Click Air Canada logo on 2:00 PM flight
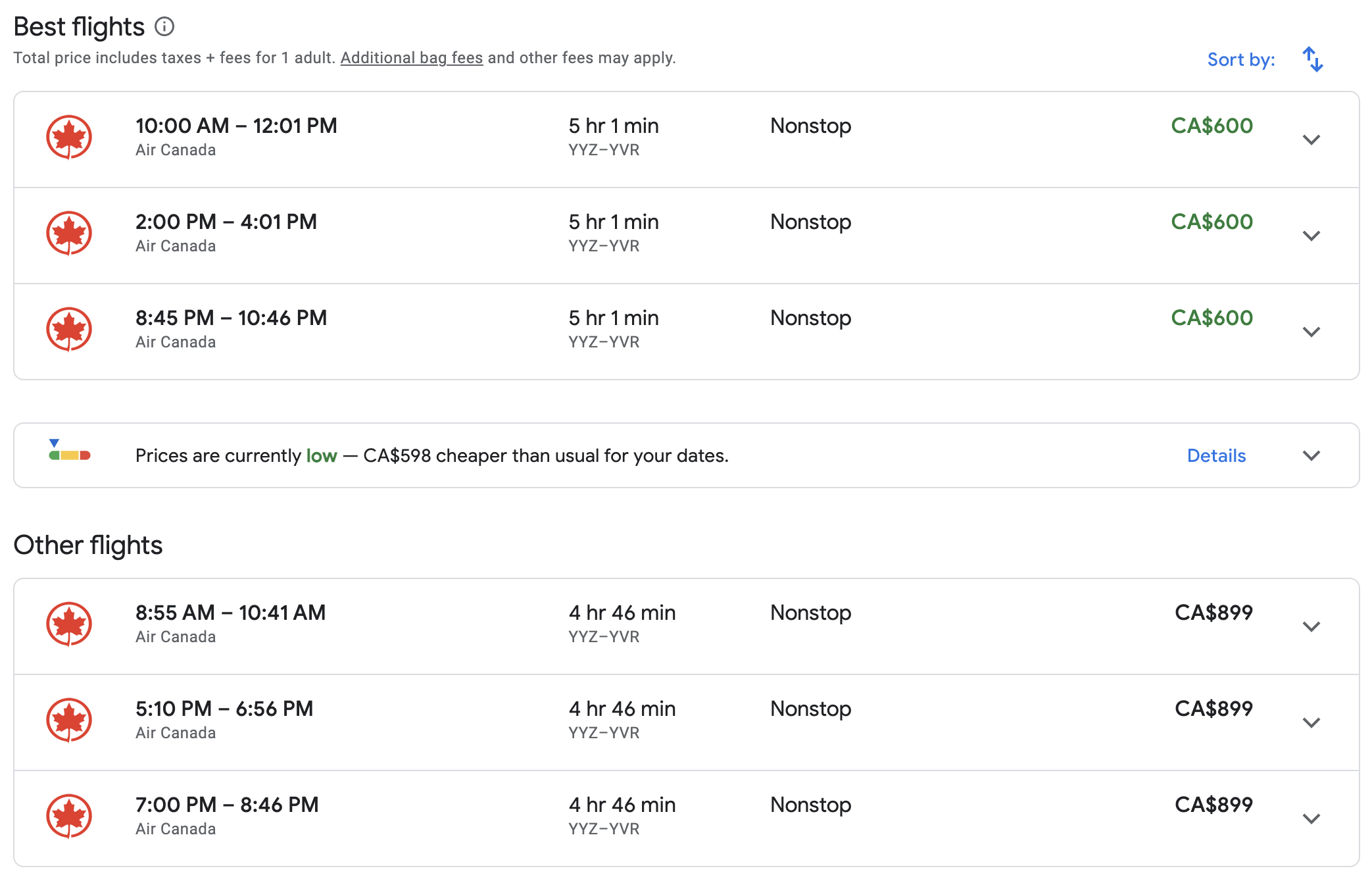This screenshot has width=1372, height=883. (69, 234)
